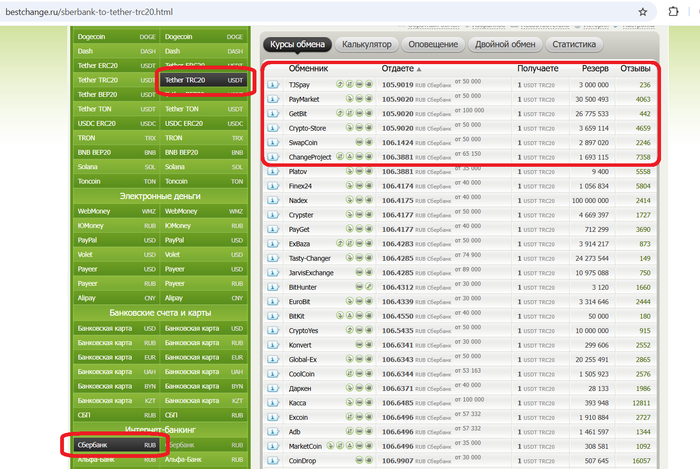Open info icon for Tasty-Changer exchanger
This screenshot has height=469, width=700.
tap(273, 258)
